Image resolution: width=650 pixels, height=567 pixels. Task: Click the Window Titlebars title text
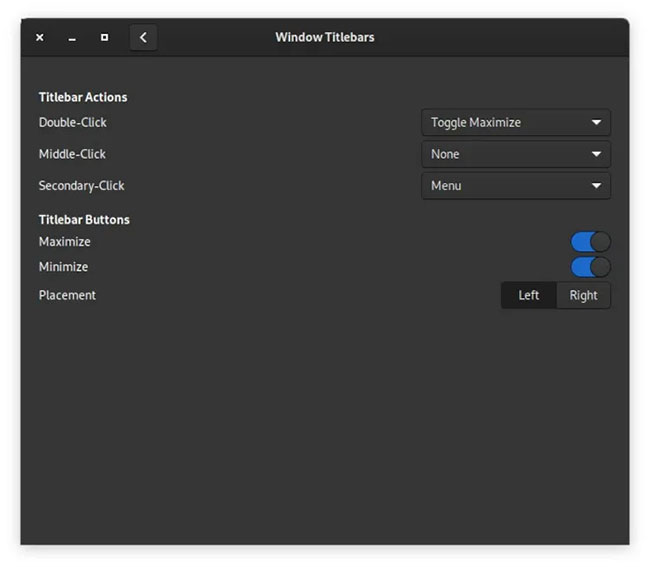325,37
